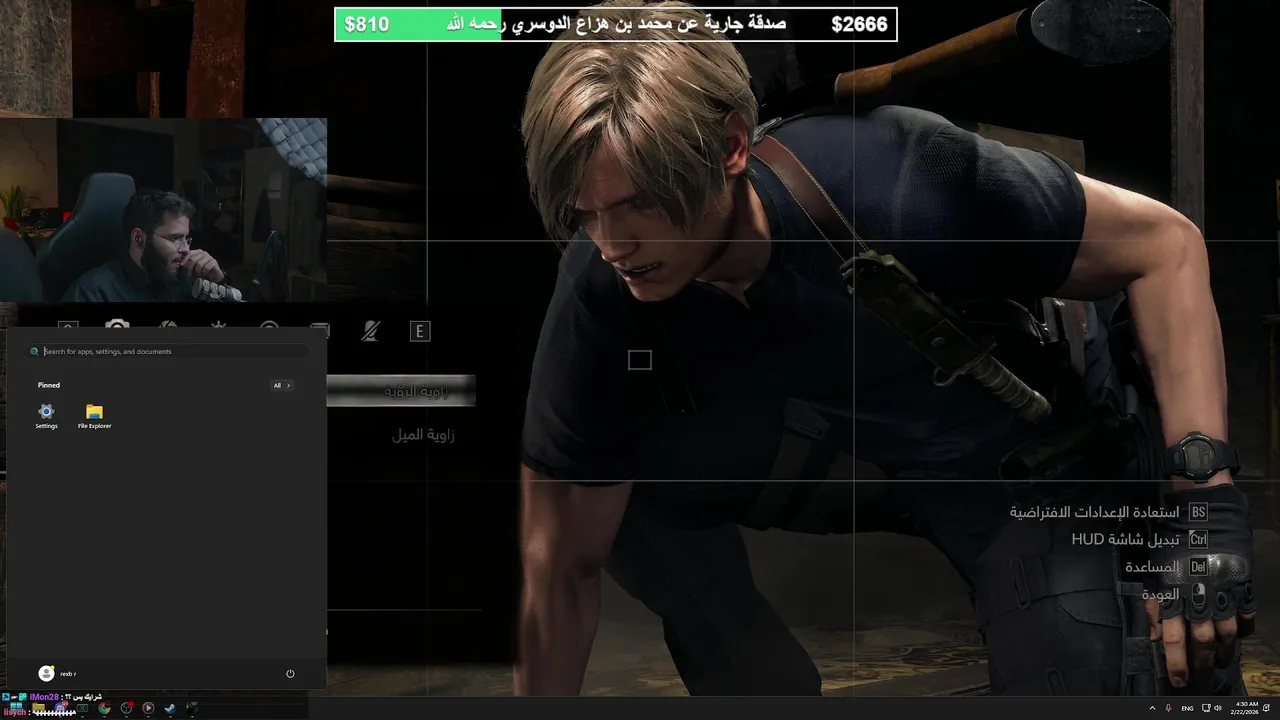1280x720 pixels.
Task: Click the mouse العودة return prompt
Action: (1175, 594)
